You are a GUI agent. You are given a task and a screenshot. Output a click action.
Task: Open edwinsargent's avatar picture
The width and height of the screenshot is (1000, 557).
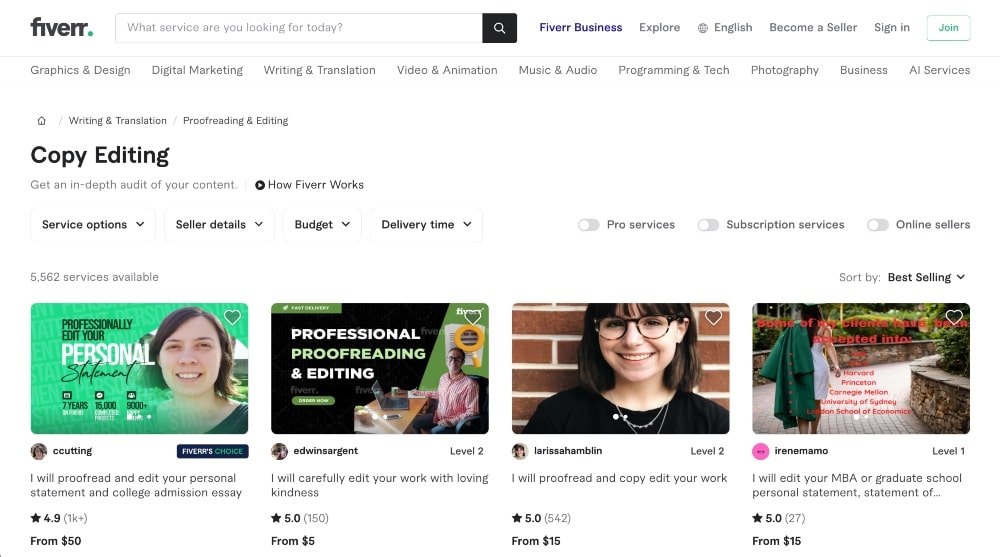point(279,452)
